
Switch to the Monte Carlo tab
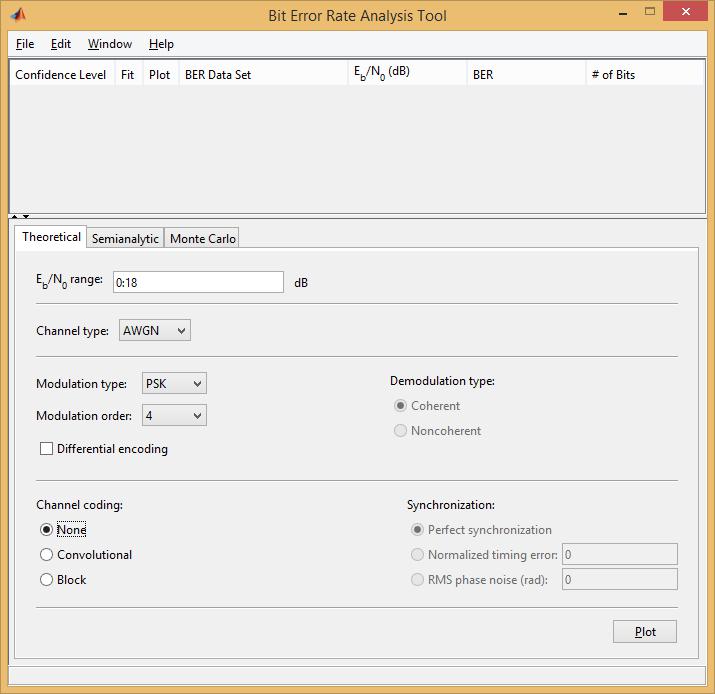[x=202, y=238]
